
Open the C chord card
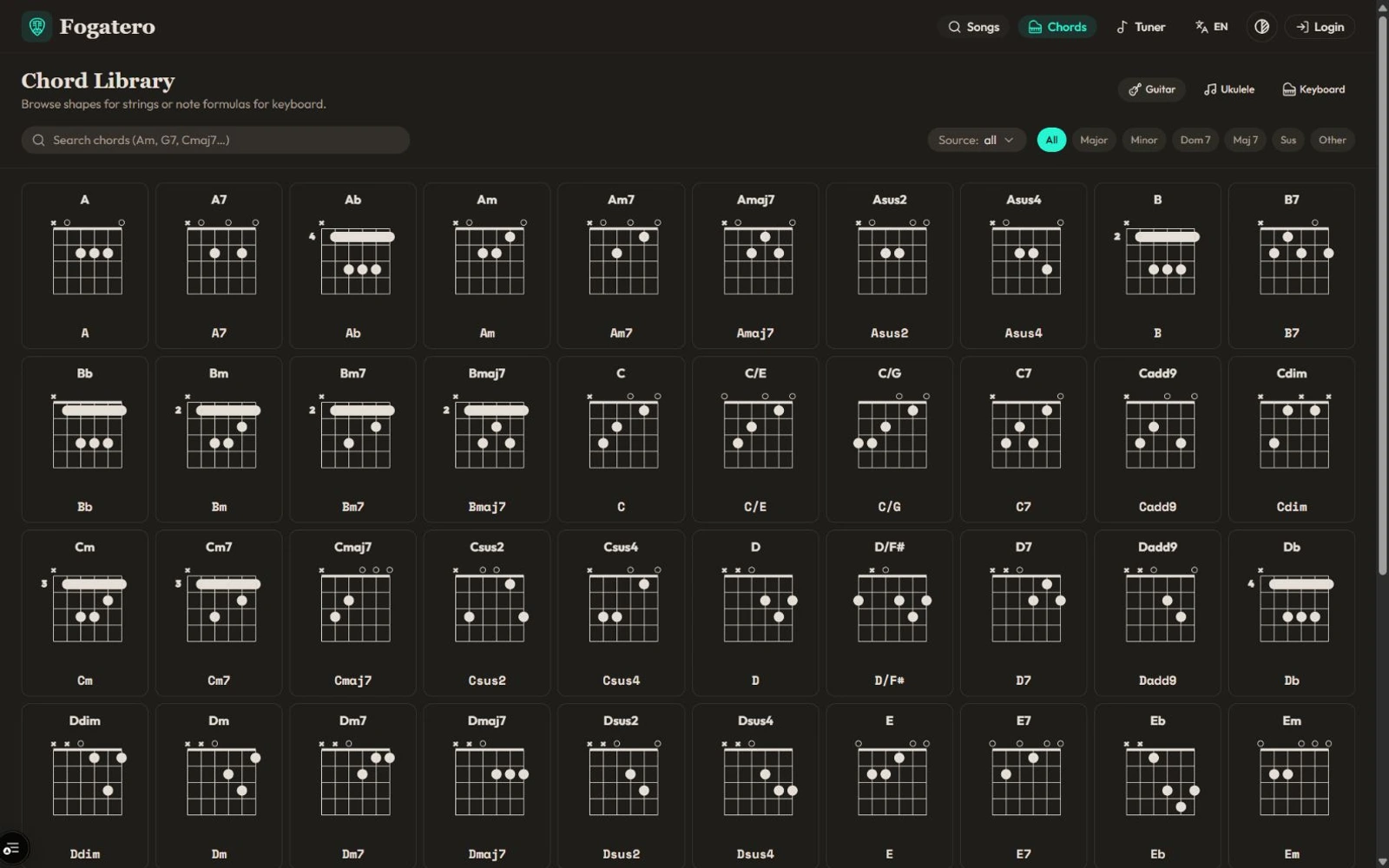[621, 439]
